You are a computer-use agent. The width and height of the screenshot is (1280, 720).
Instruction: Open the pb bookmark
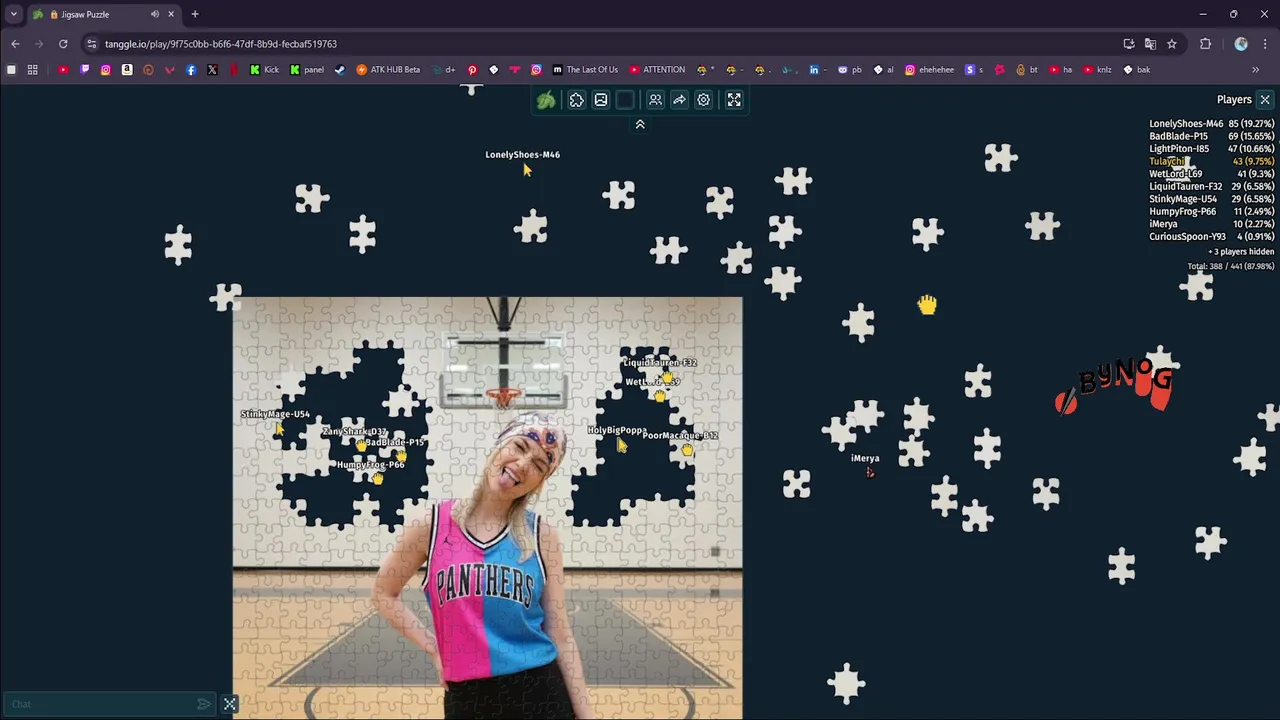click(x=850, y=70)
